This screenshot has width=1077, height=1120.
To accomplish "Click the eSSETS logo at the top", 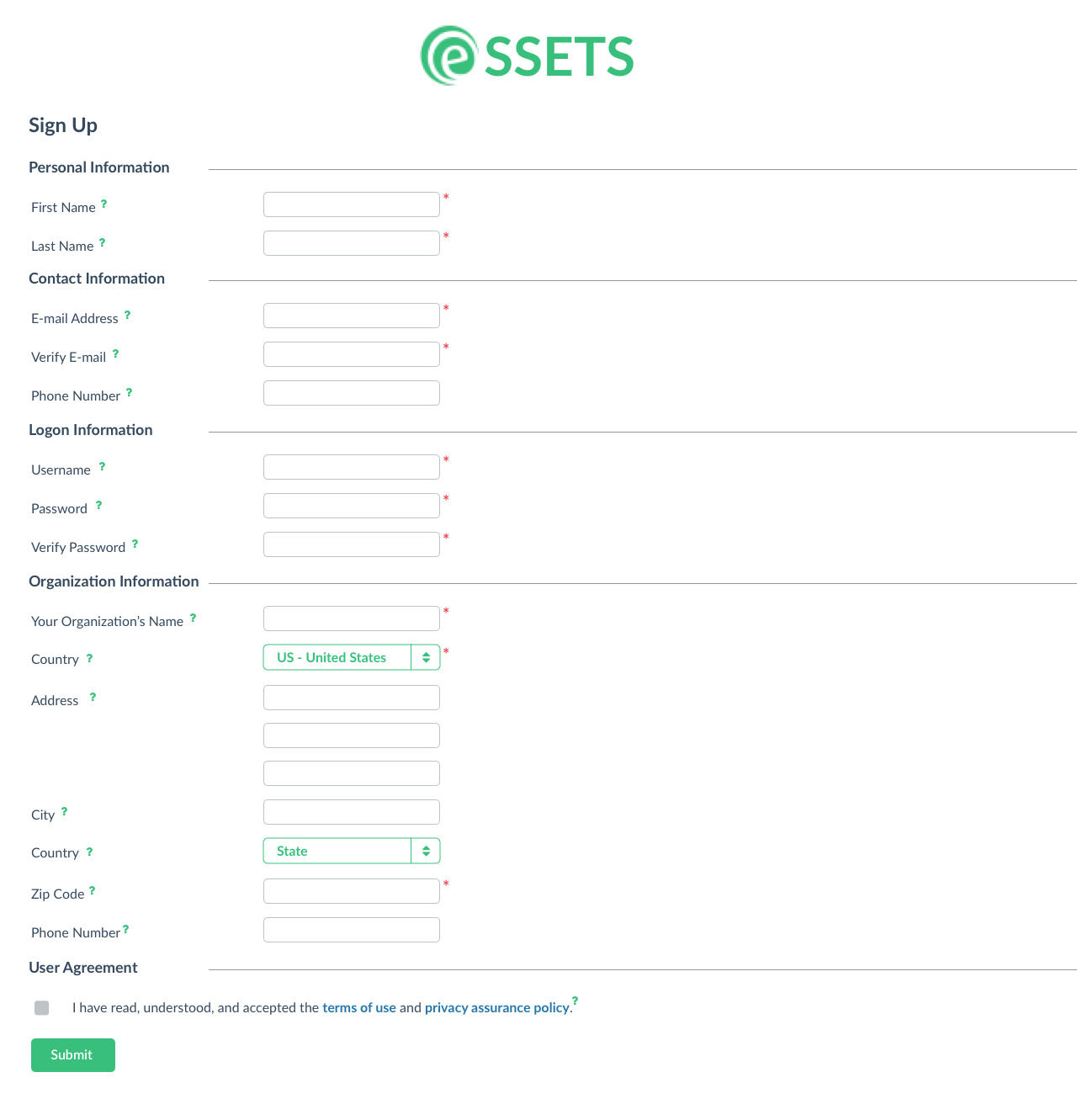I will (527, 56).
